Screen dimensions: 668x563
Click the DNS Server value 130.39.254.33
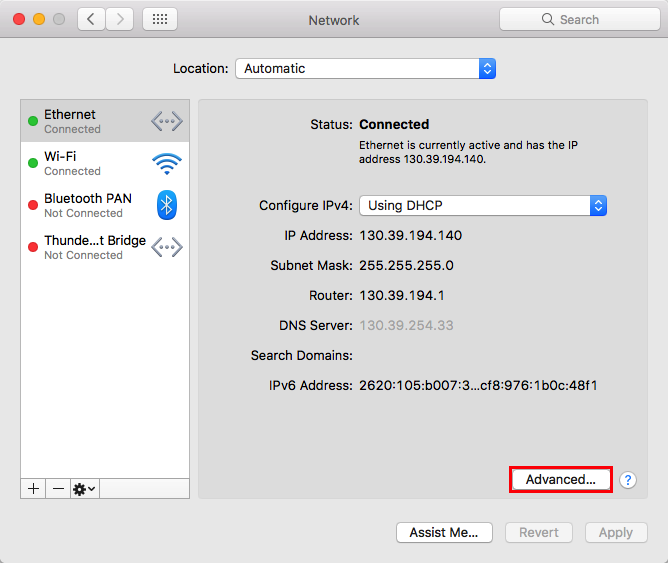point(406,325)
